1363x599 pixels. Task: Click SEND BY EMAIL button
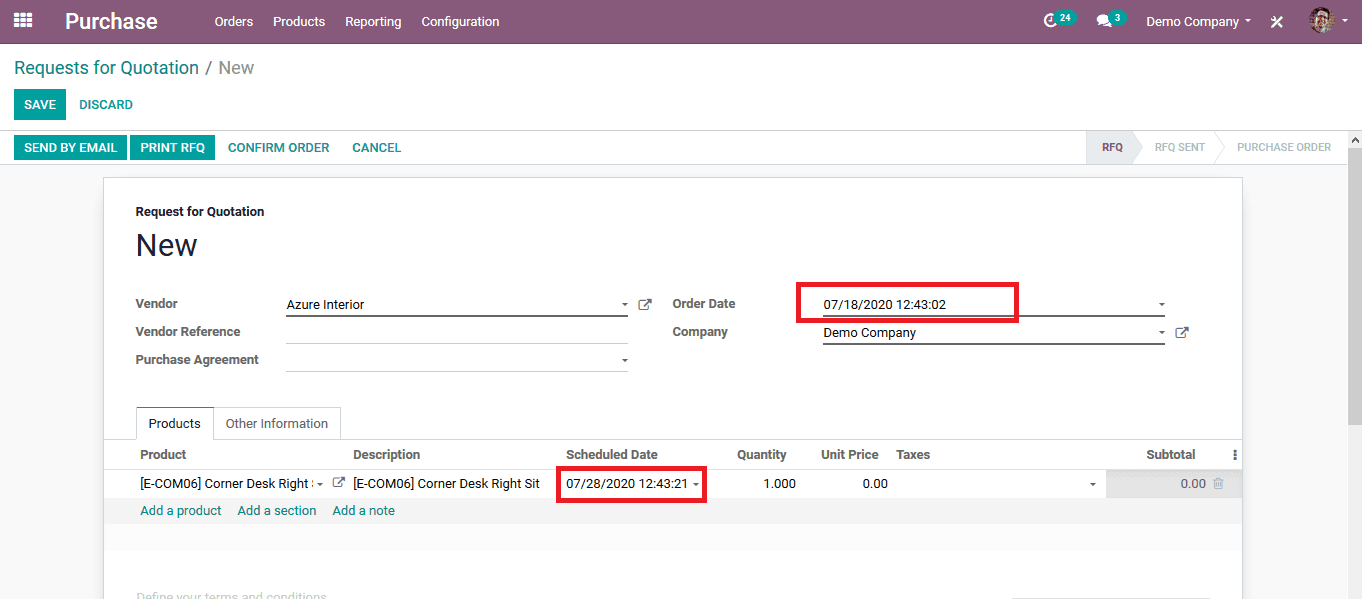tap(70, 147)
